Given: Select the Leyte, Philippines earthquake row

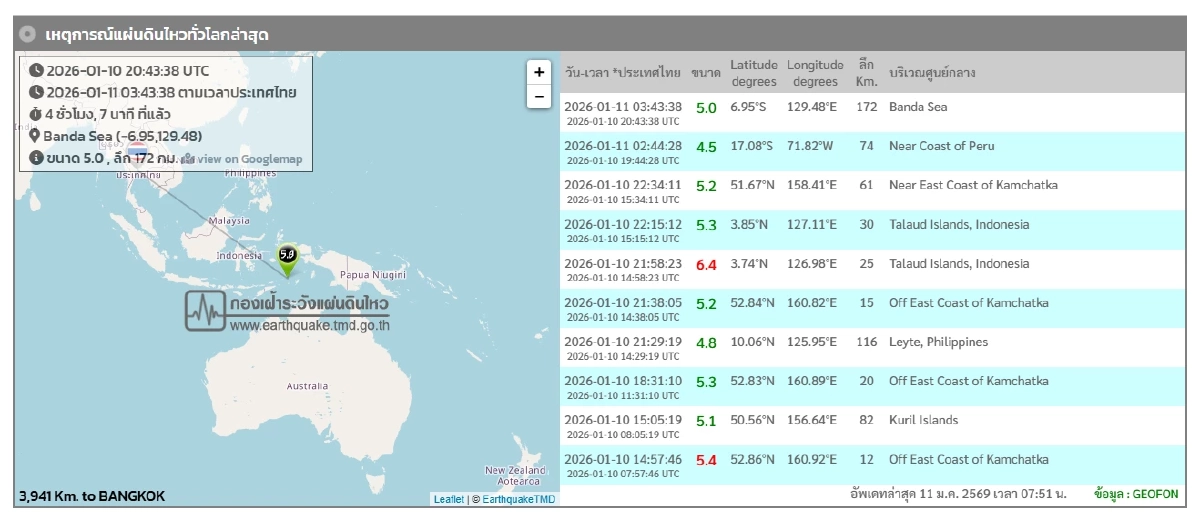Looking at the screenshot, I should coord(870,348).
